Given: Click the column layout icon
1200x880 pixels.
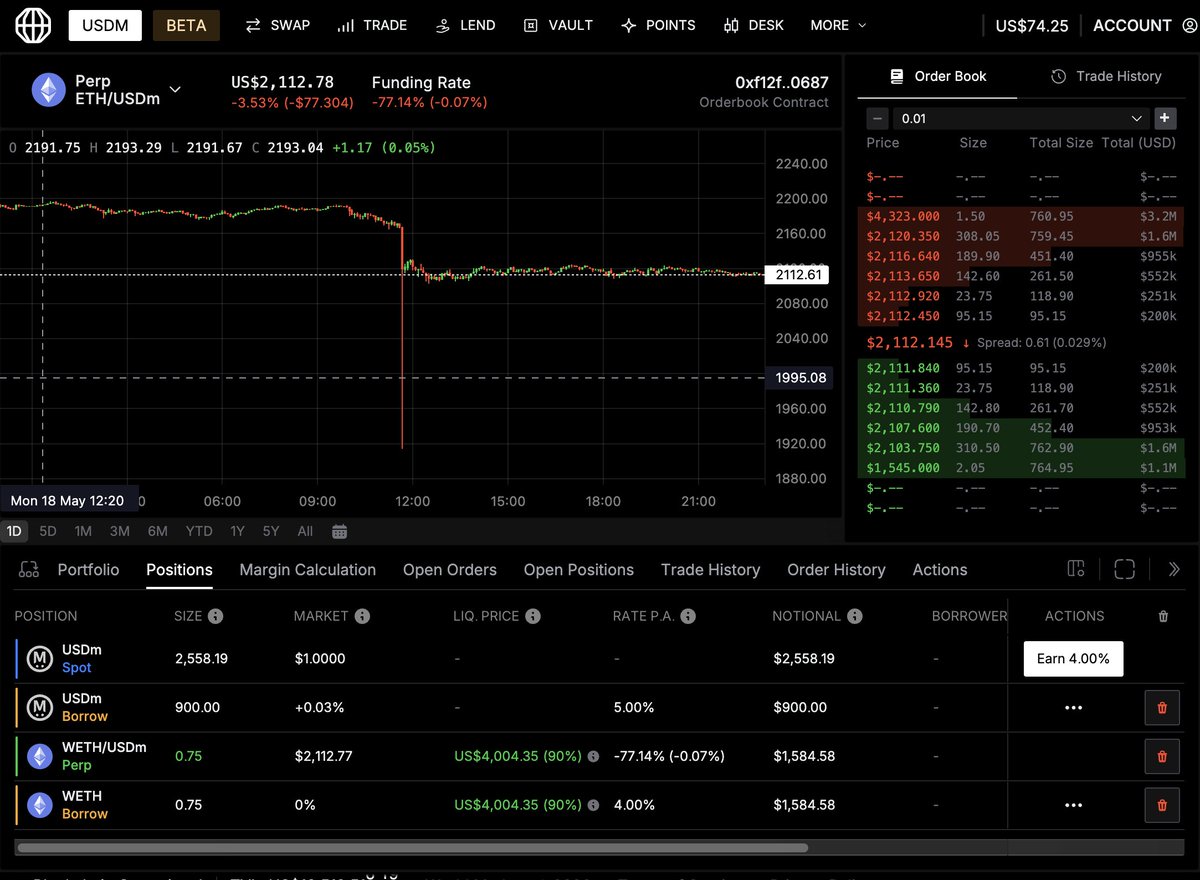Looking at the screenshot, I should (1076, 569).
